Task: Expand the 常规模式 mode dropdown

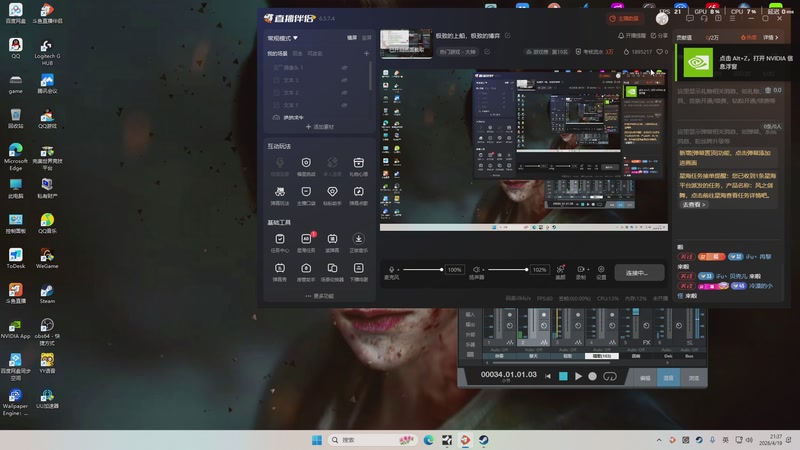Action: pyautogui.click(x=283, y=38)
